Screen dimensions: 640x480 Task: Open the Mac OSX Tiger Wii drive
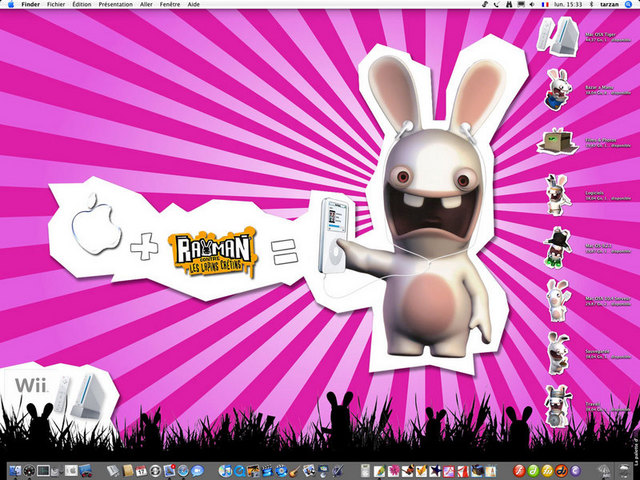[558, 36]
